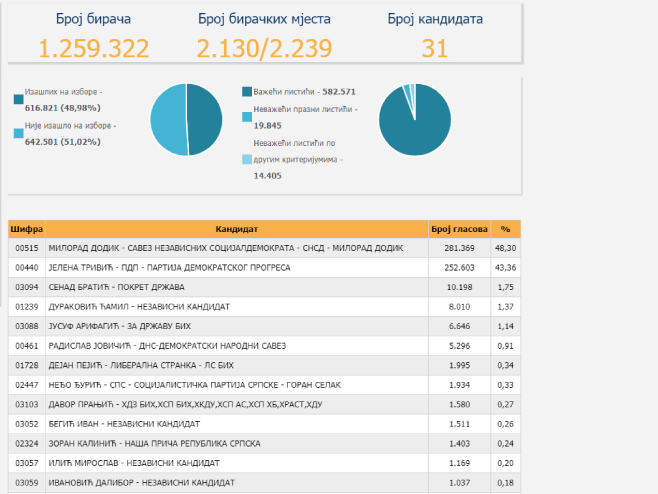Click the dark teal 'Изашлих на изборе' legend square
The width and height of the screenshot is (658, 494).
coord(18,99)
